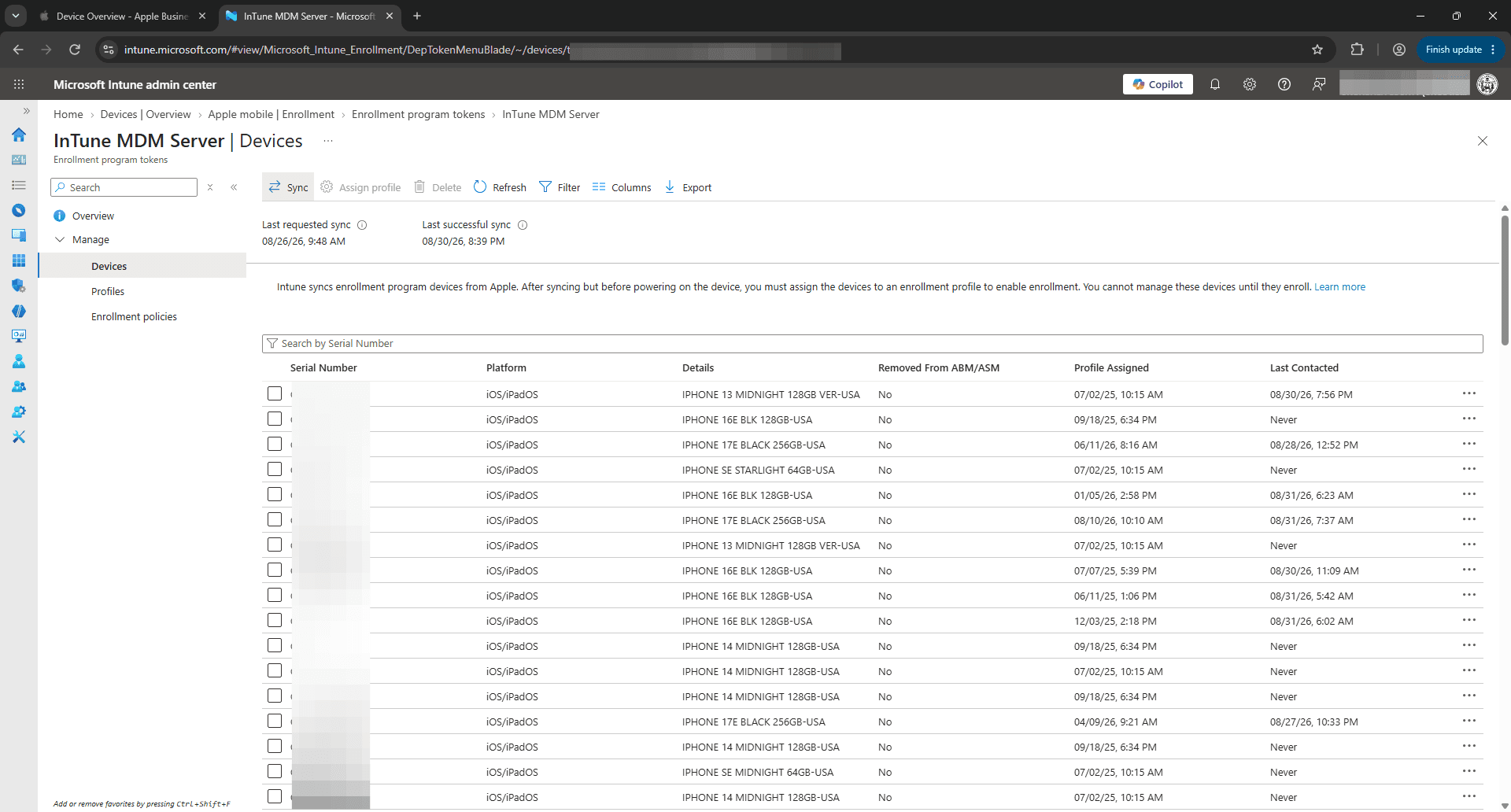Open feedback icon in header
This screenshot has width=1511, height=812.
[1319, 84]
